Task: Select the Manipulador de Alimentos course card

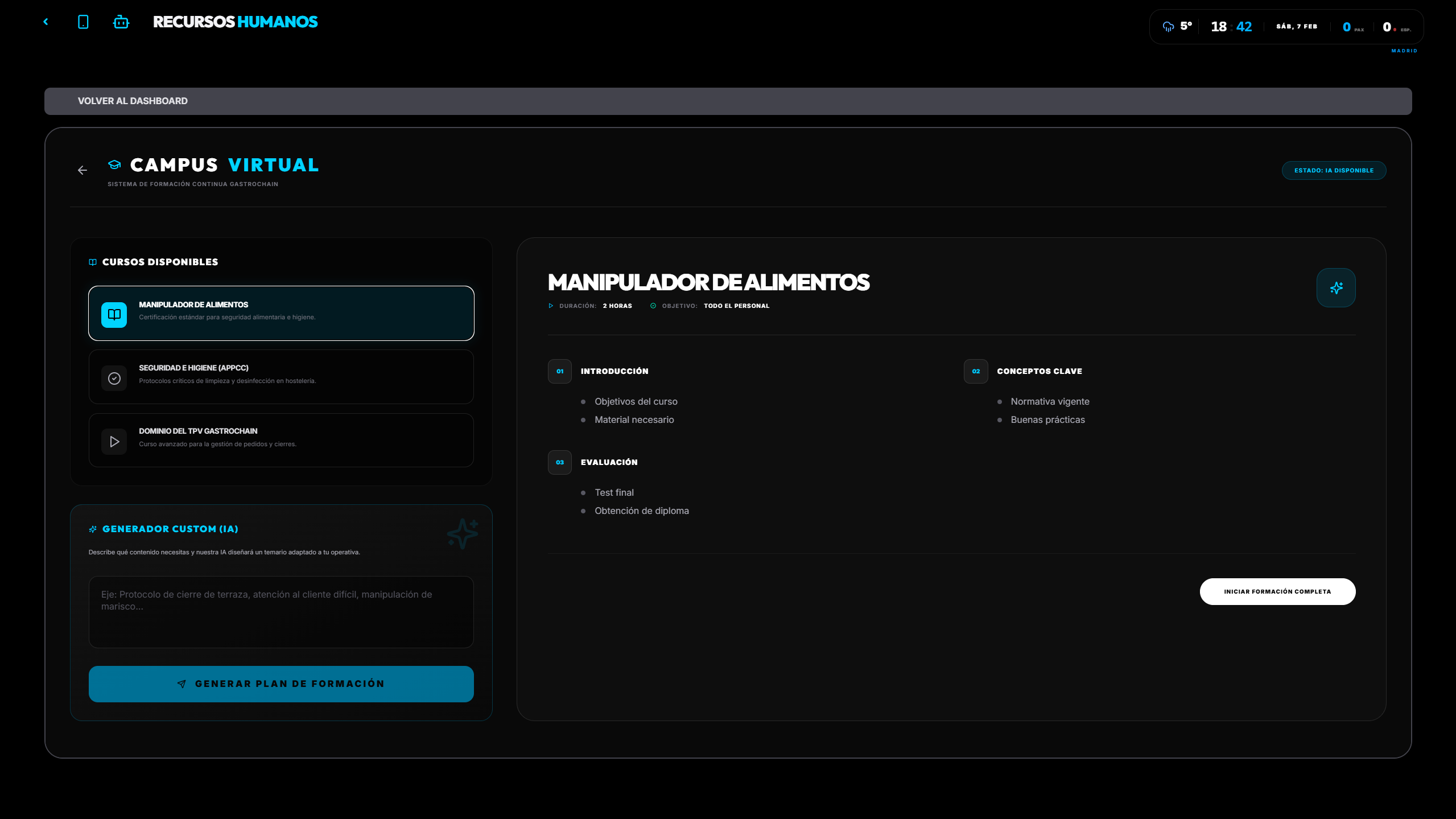Action: (281, 314)
